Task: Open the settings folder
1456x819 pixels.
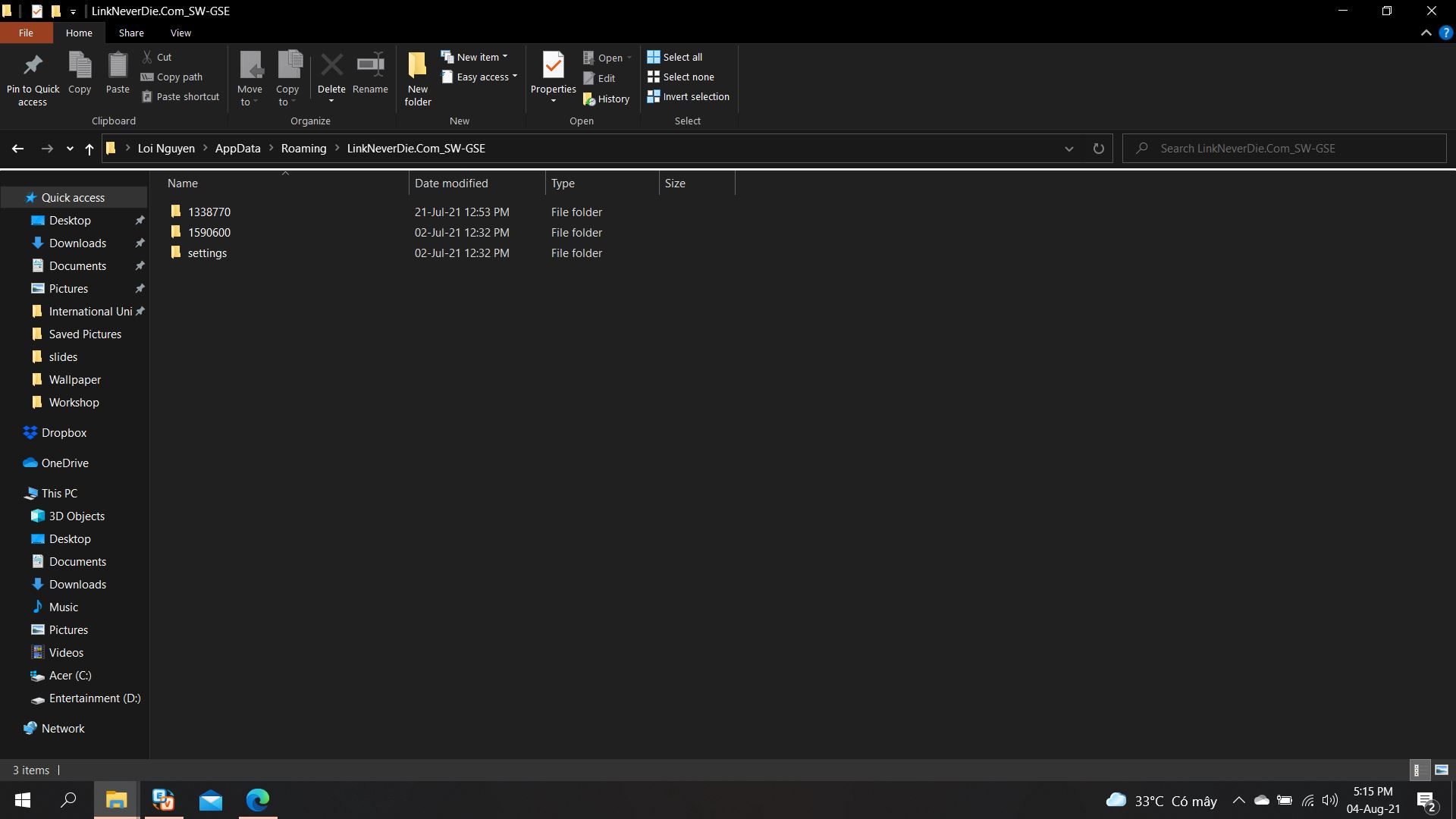Action: 207,252
